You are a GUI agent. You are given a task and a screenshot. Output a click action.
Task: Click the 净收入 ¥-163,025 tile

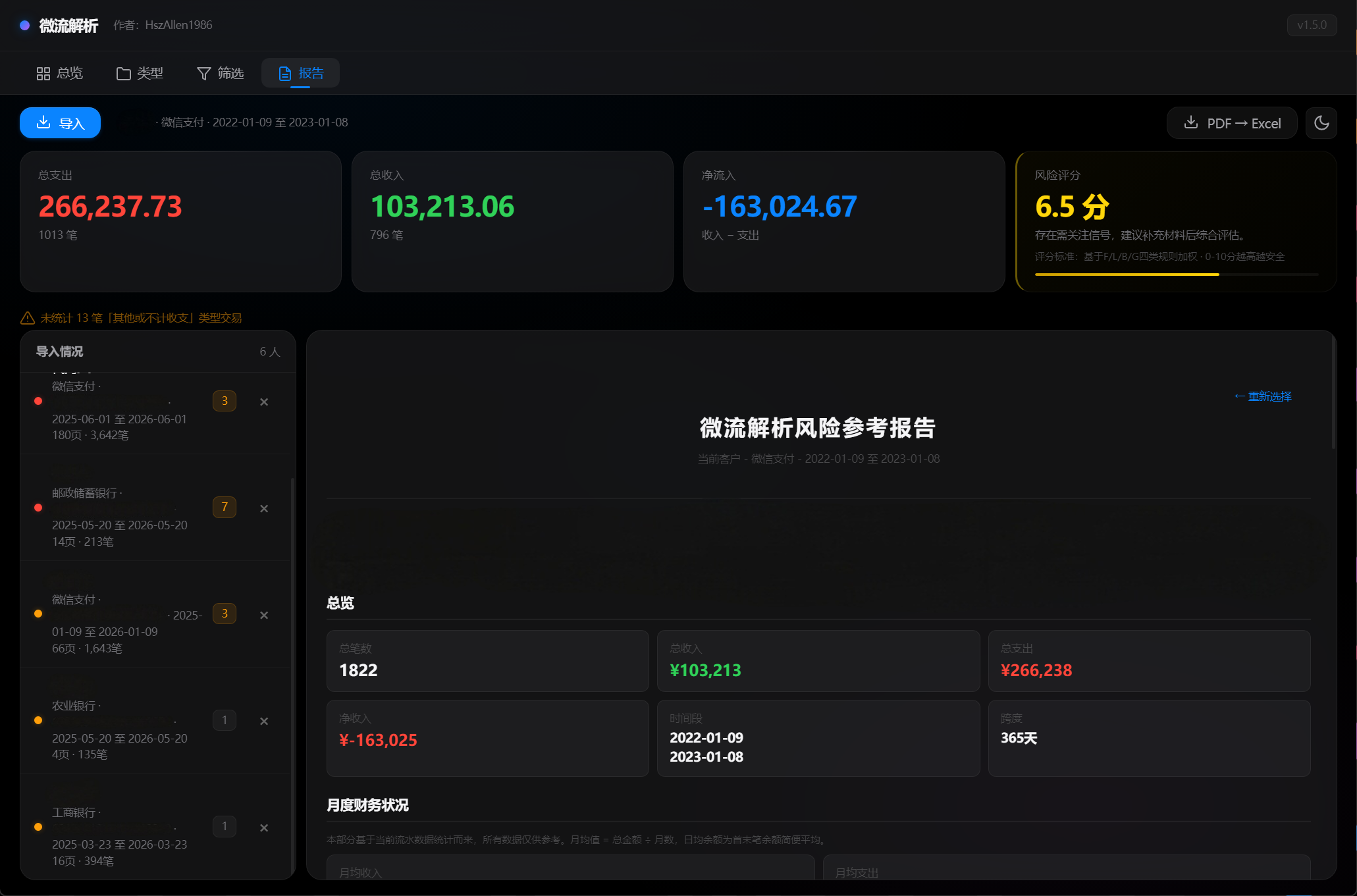(x=487, y=738)
